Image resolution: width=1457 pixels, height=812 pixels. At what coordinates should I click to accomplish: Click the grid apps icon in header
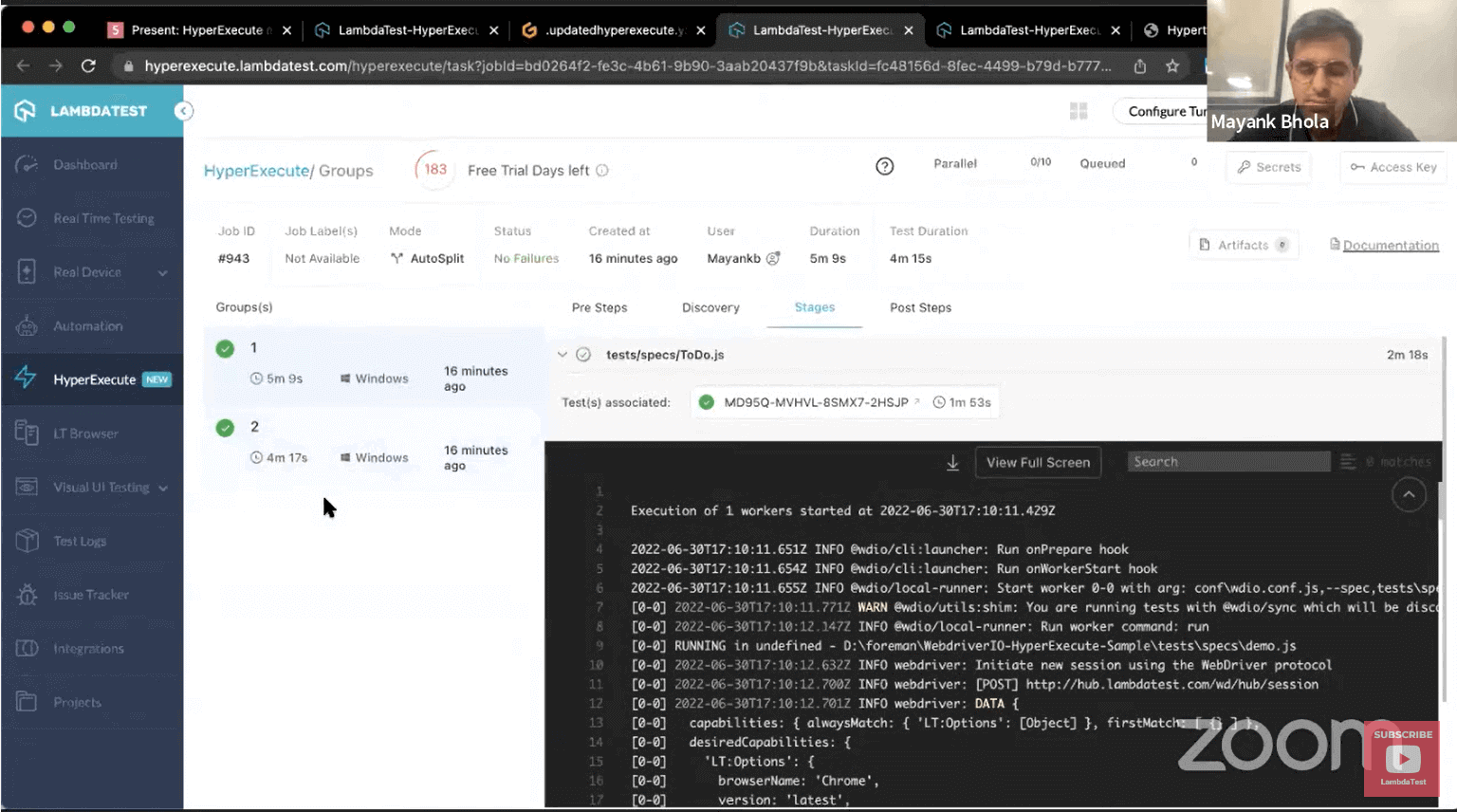coord(1079,111)
